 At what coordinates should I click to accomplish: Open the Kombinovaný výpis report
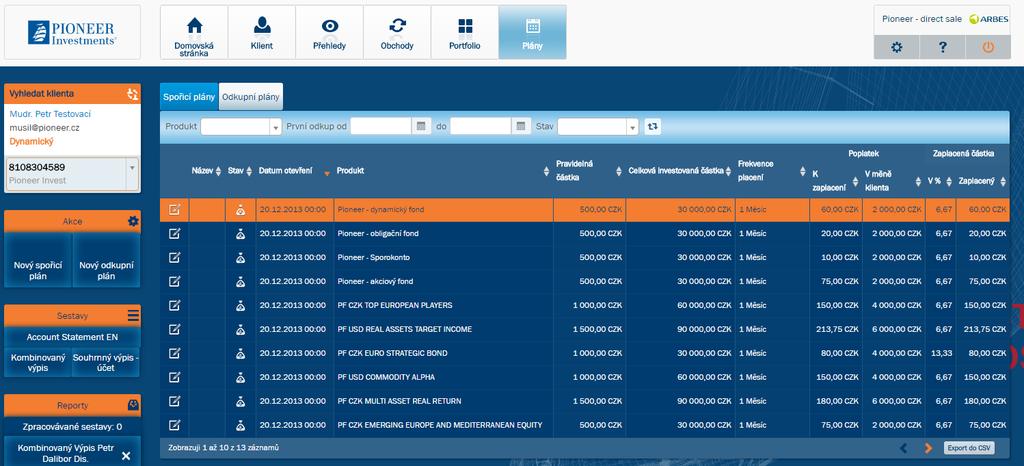(39, 362)
